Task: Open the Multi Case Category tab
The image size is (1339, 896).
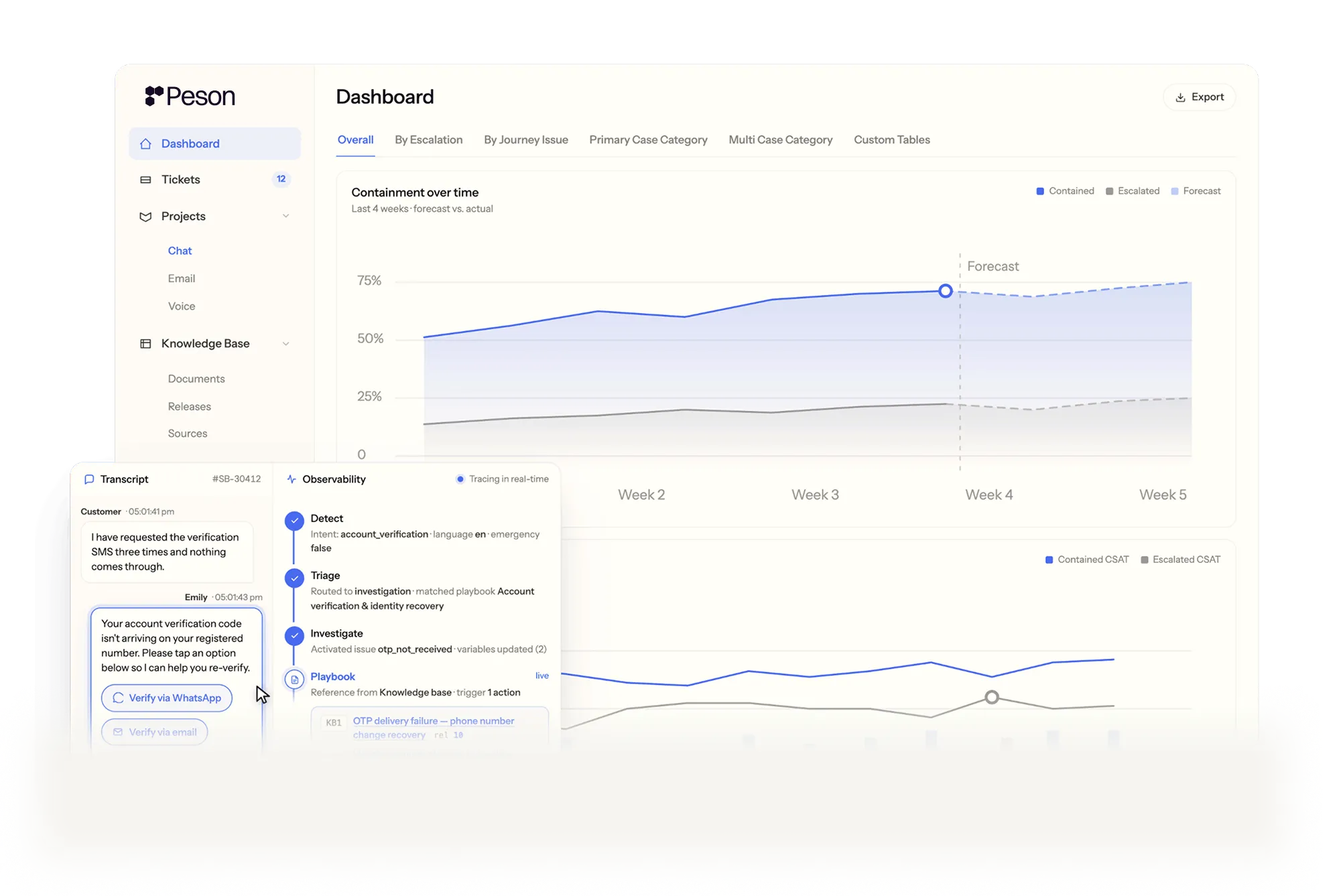Action: pyautogui.click(x=781, y=140)
